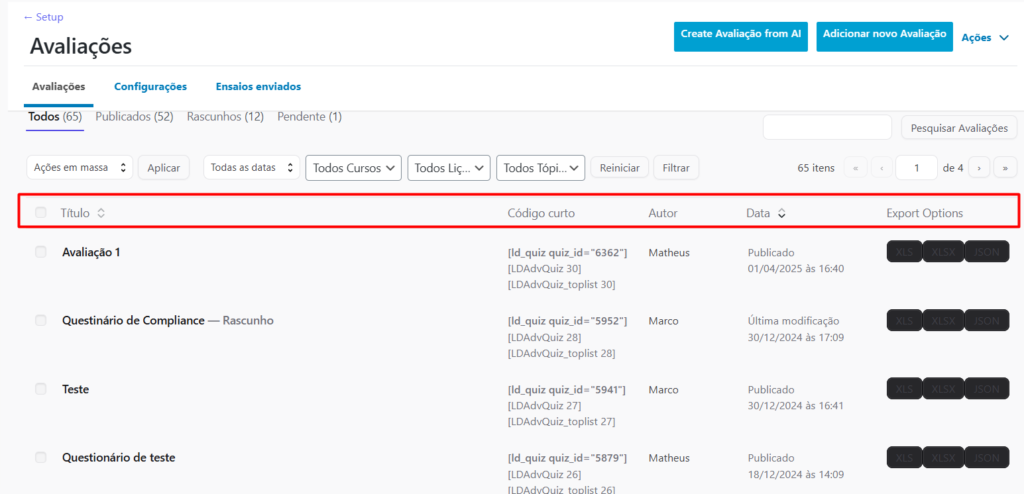Image resolution: width=1024 pixels, height=494 pixels.
Task: Click the Título column sort arrows icon
Action: point(101,213)
